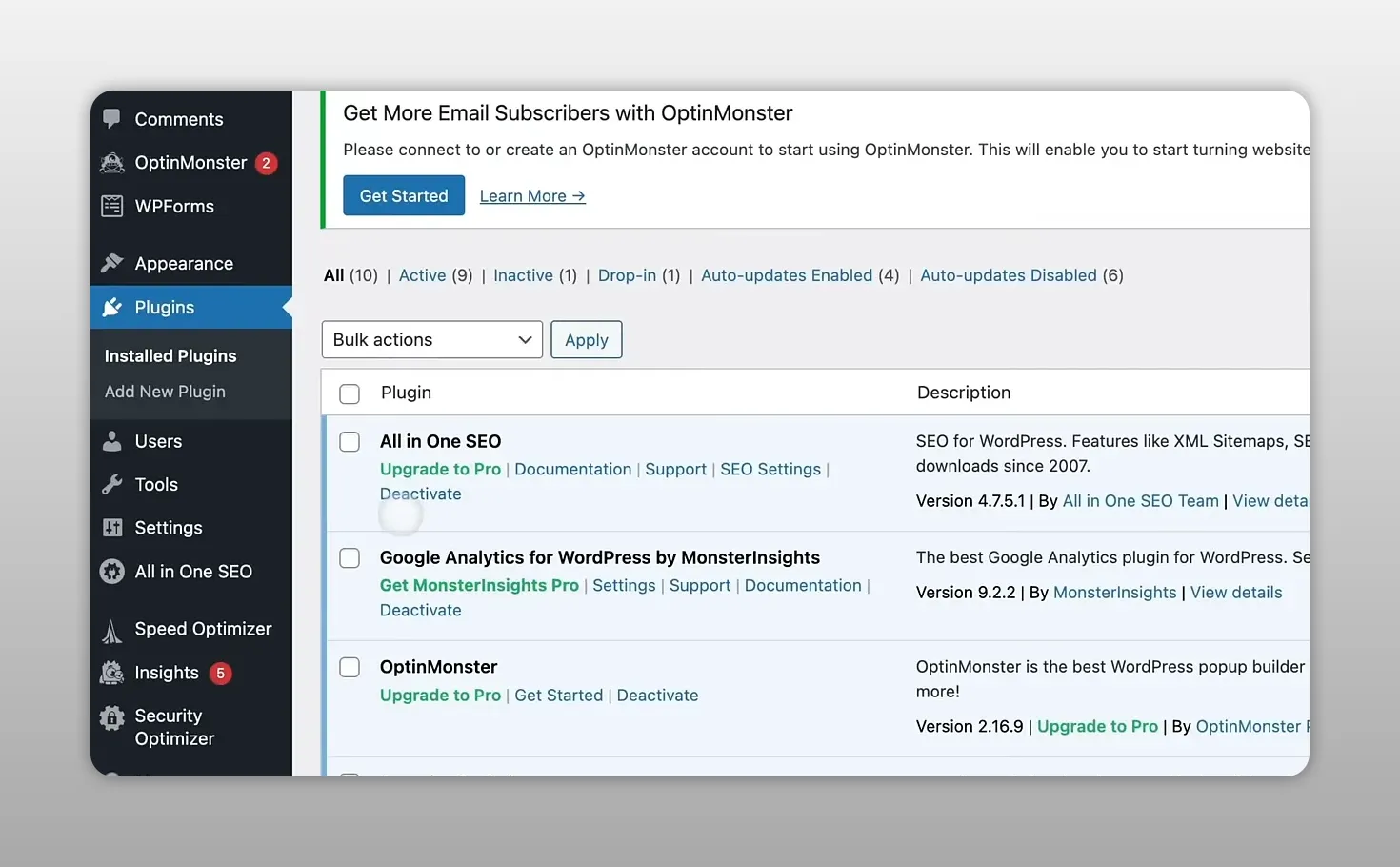
Task: Click the All in One SEO gear icon
Action: (111, 572)
